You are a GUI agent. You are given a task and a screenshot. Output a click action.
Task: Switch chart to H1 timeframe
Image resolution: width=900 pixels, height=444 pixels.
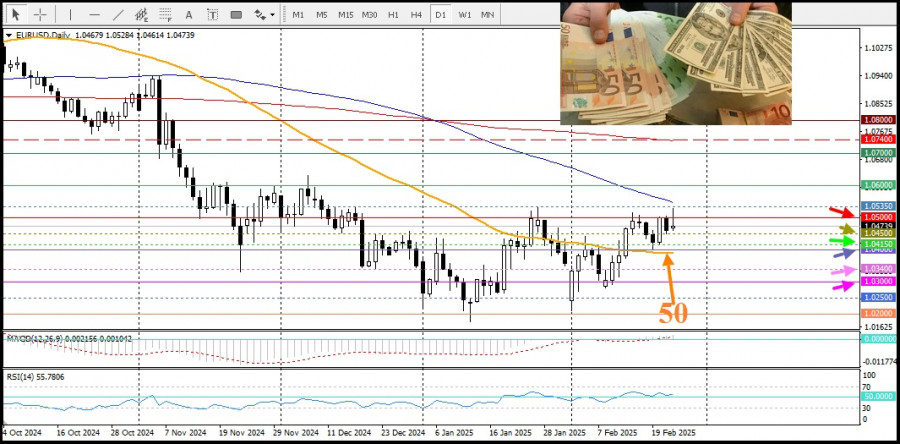pyautogui.click(x=393, y=15)
